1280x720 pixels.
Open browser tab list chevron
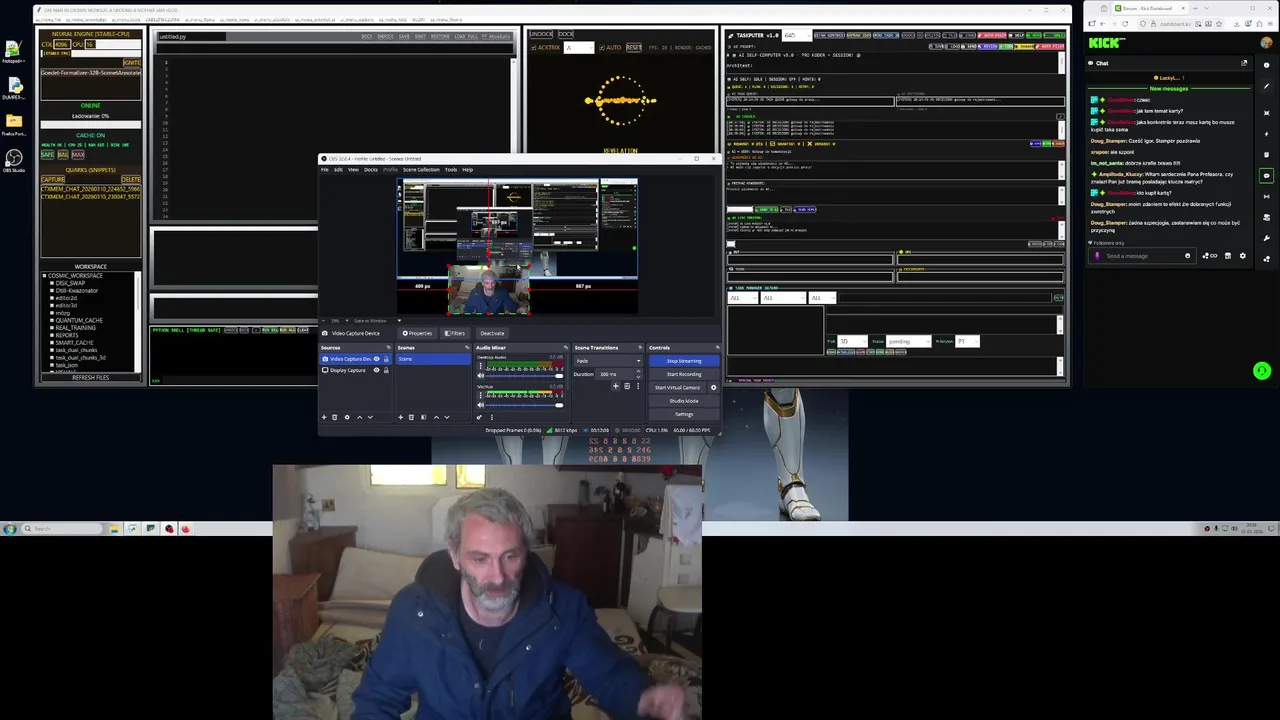click(1206, 8)
